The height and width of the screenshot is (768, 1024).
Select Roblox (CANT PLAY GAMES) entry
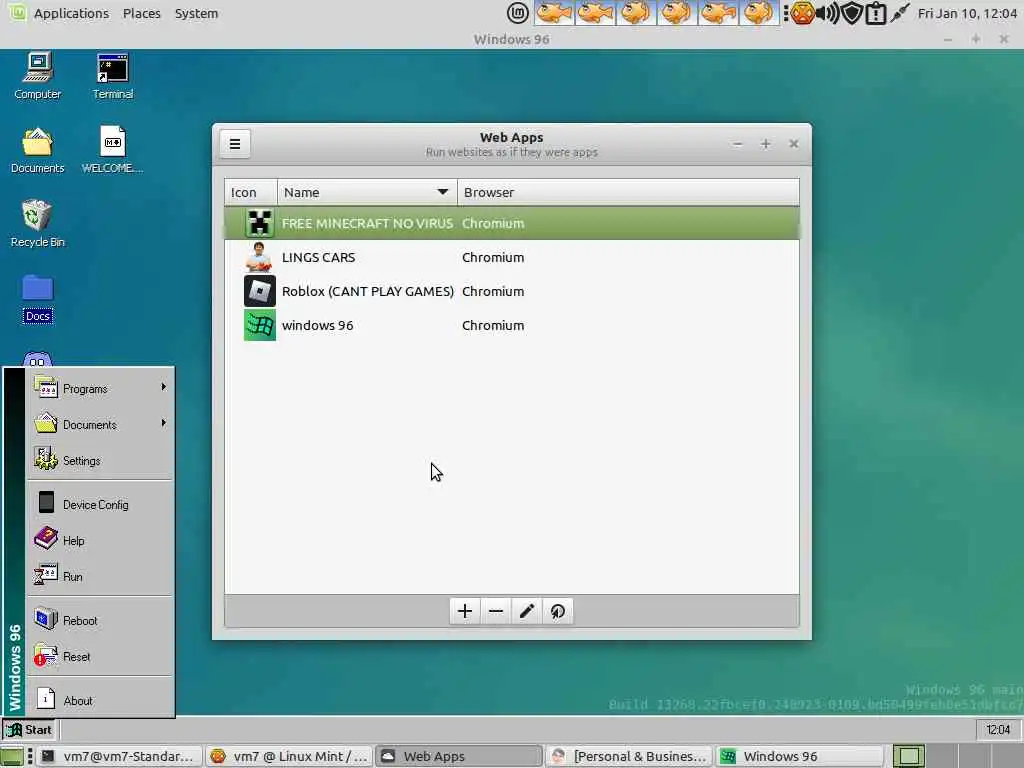511,291
